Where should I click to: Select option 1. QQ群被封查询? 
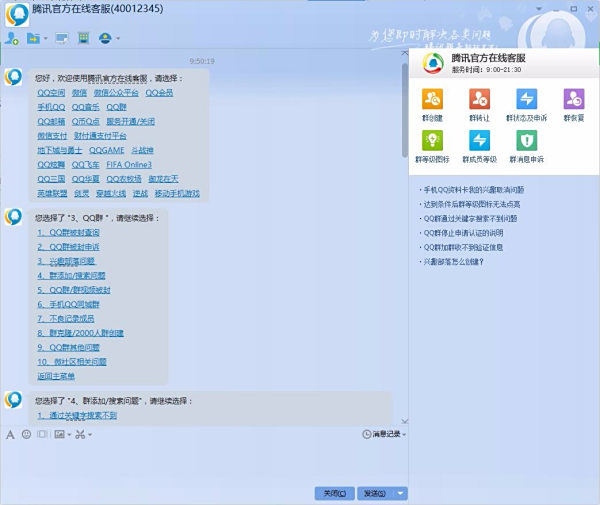pos(68,233)
